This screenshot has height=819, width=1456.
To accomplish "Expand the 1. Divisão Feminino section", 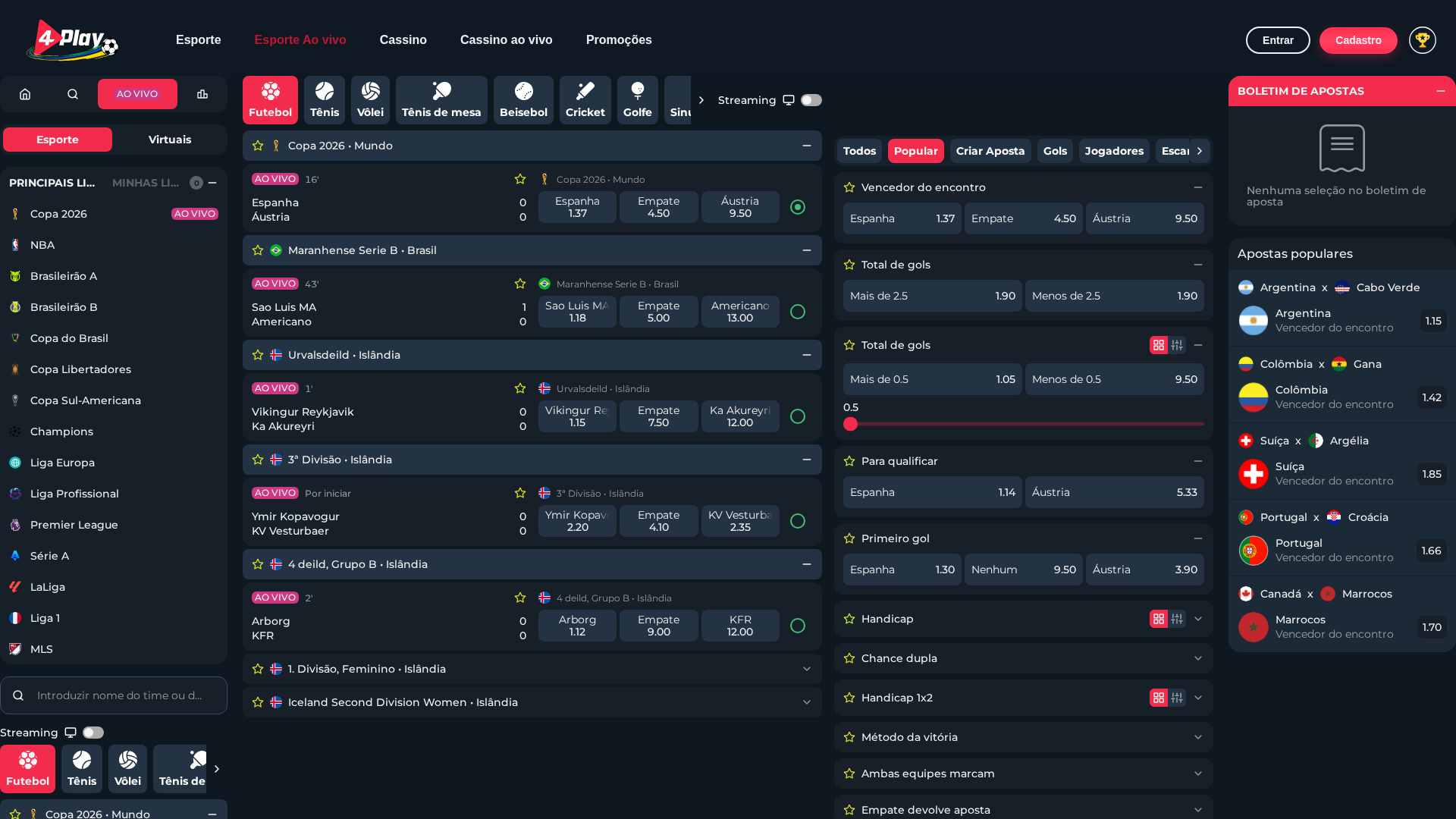I will 807,669.
